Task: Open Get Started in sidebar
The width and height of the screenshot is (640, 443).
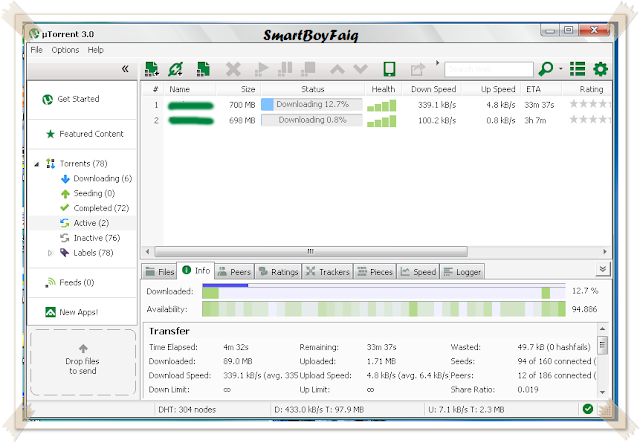Action: pyautogui.click(x=71, y=99)
